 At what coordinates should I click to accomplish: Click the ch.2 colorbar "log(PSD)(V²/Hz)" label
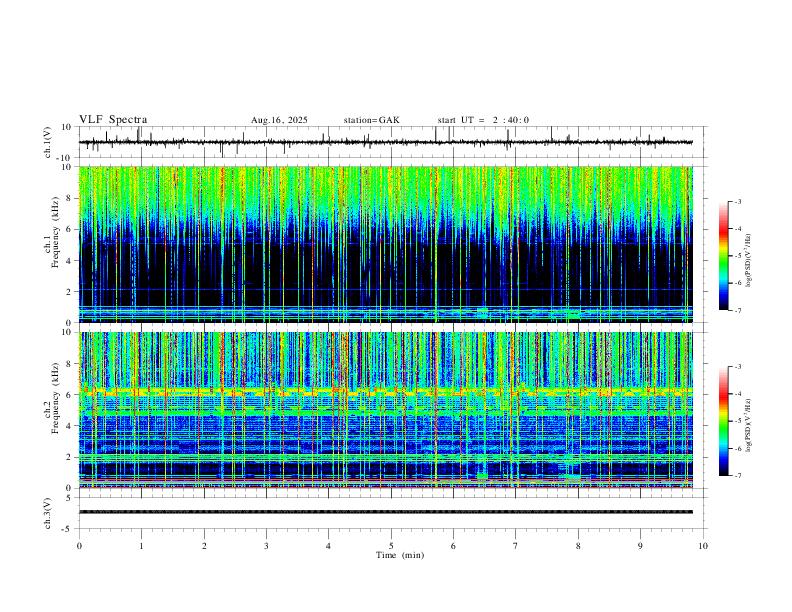click(x=748, y=425)
